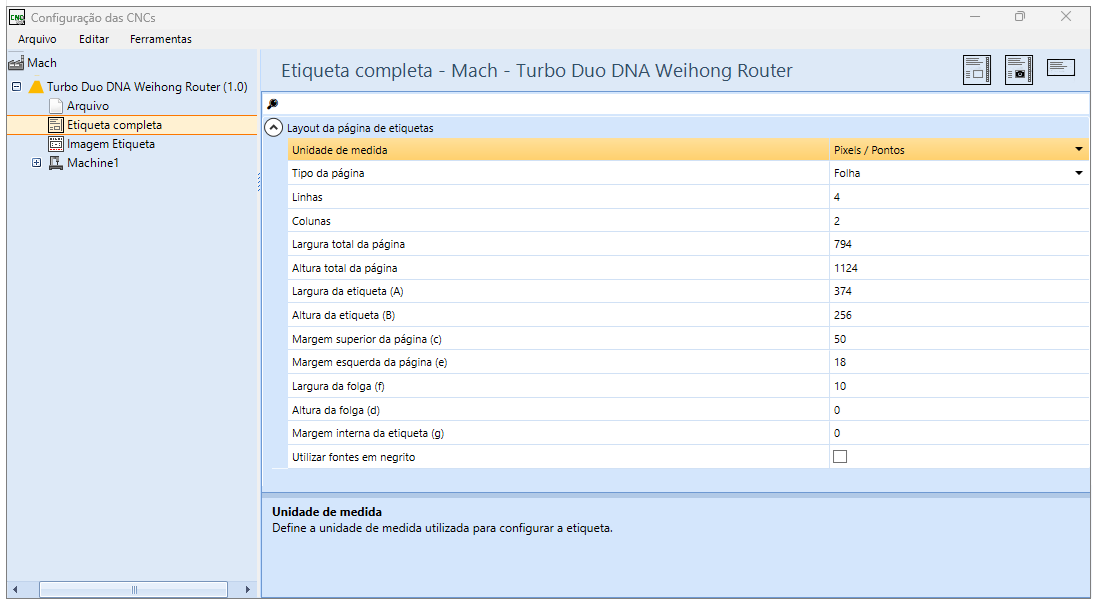Image resolution: width=1097 pixels, height=602 pixels.
Task: Click the Altura total da página value 1124
Action: coord(958,267)
